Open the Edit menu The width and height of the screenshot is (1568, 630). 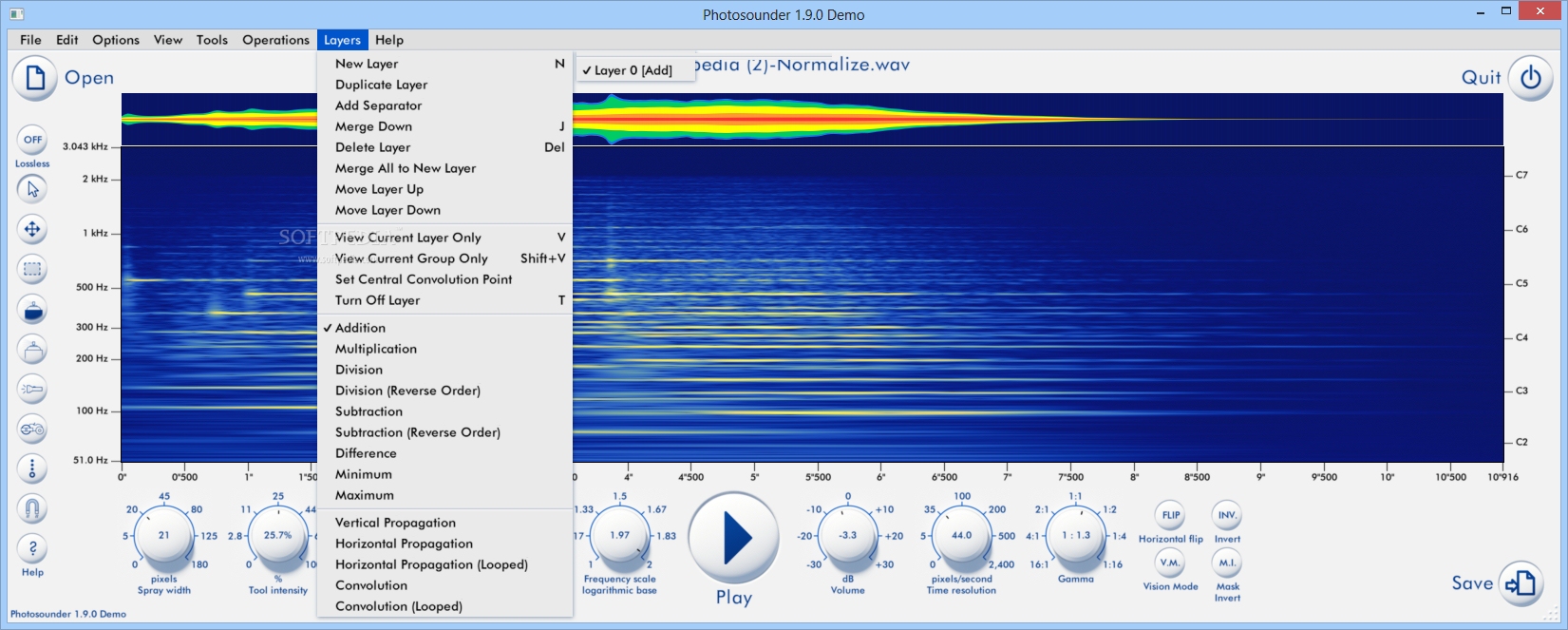pyautogui.click(x=66, y=40)
